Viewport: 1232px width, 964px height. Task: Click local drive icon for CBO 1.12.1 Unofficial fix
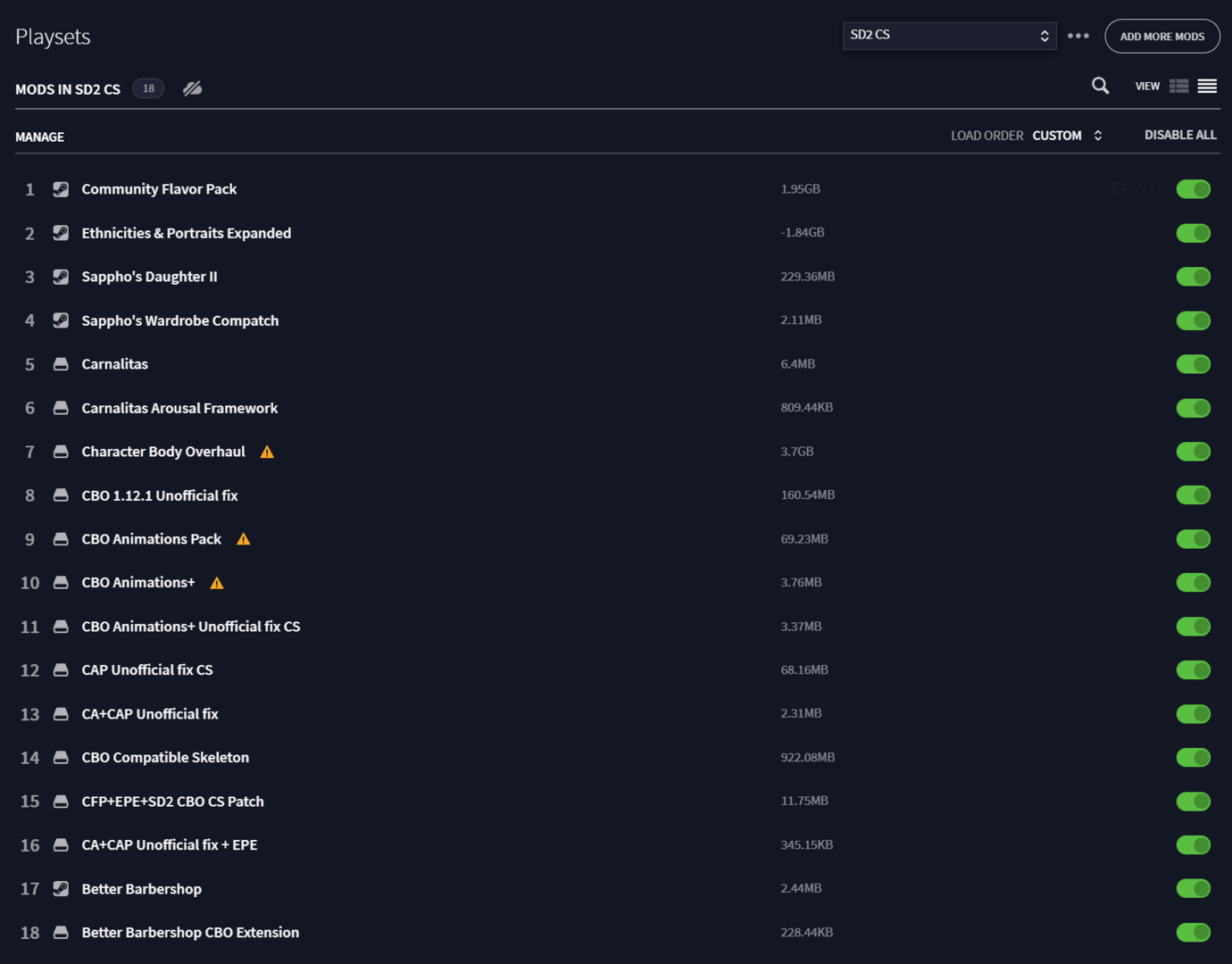pyautogui.click(x=61, y=495)
